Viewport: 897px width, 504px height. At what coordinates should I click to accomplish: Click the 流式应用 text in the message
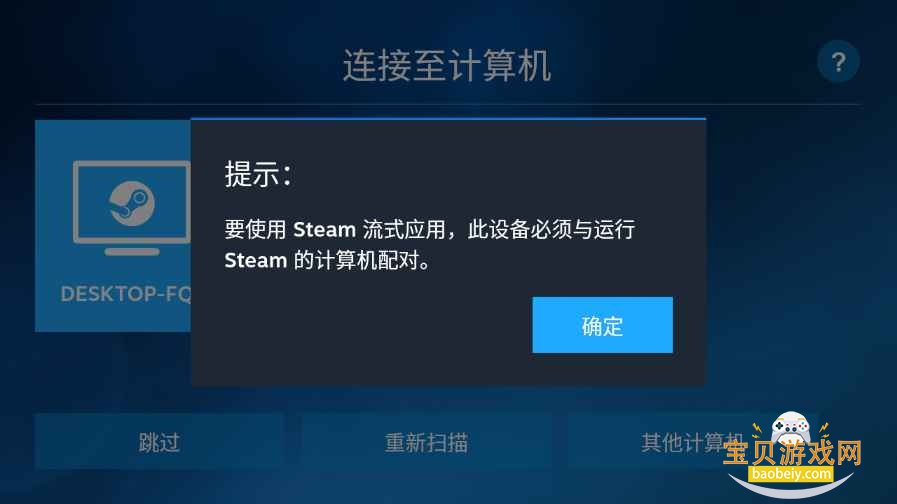[x=404, y=229]
